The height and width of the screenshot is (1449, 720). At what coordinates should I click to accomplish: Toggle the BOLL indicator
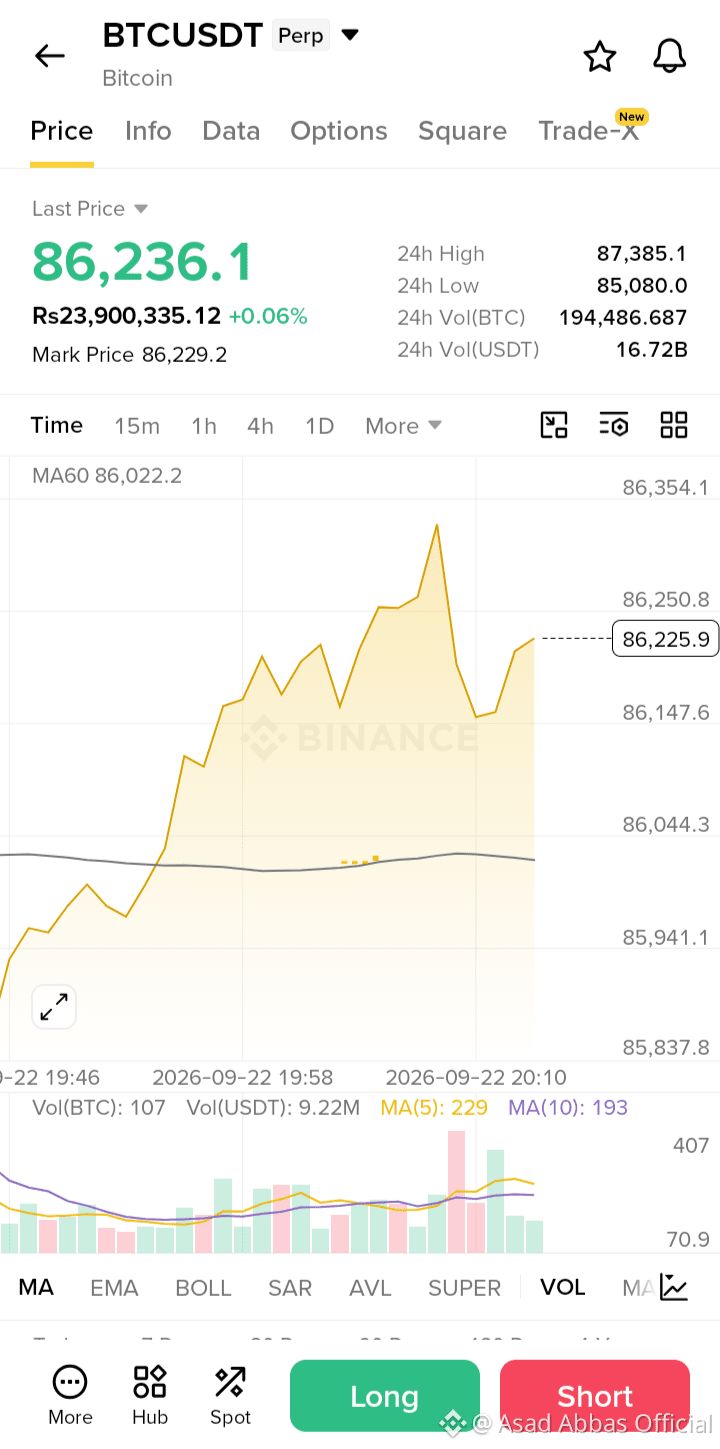pos(203,1288)
